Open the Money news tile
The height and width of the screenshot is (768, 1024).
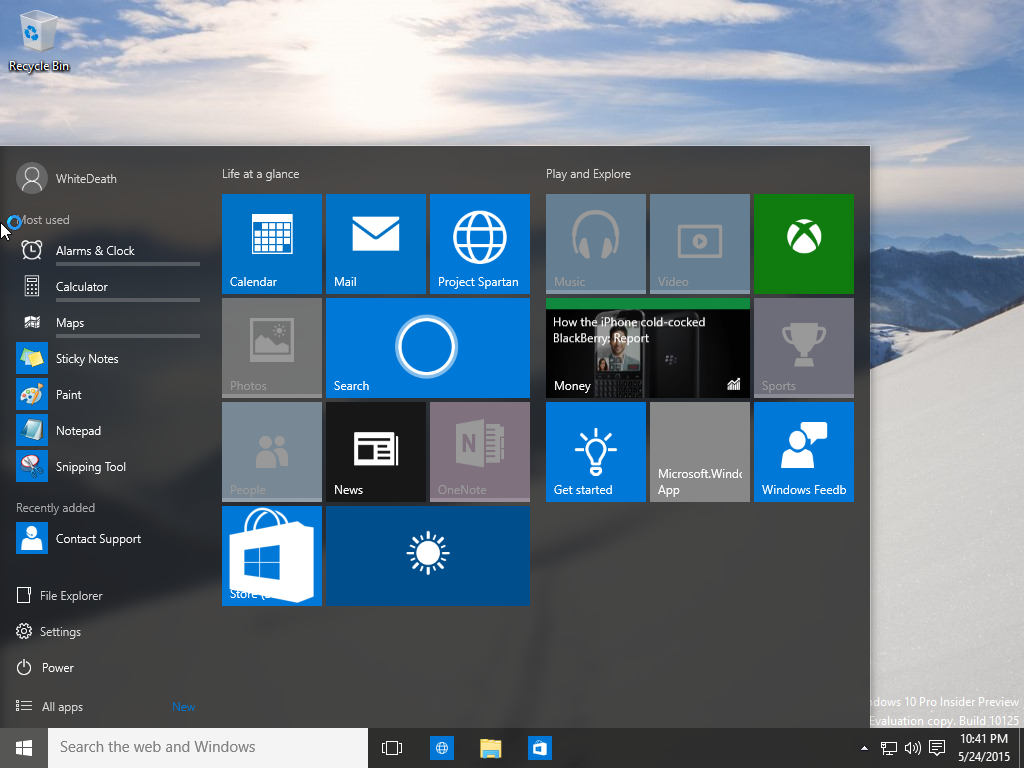(x=648, y=347)
